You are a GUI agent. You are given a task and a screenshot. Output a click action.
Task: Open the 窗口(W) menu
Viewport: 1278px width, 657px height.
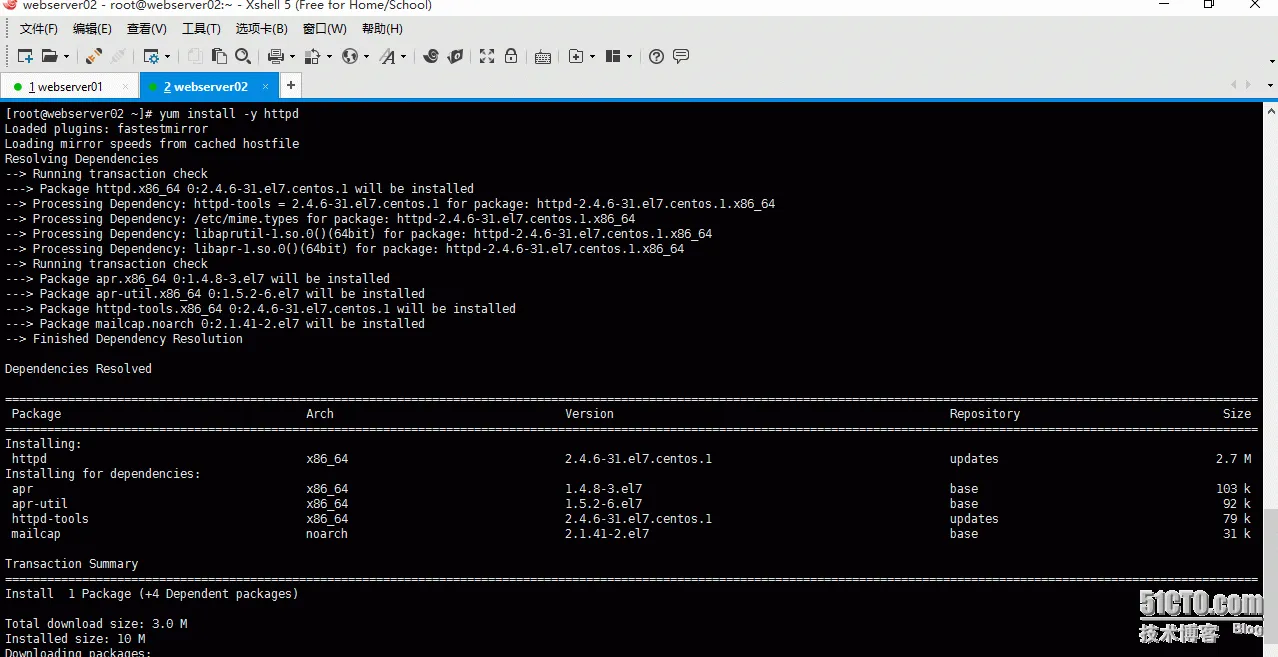[325, 29]
